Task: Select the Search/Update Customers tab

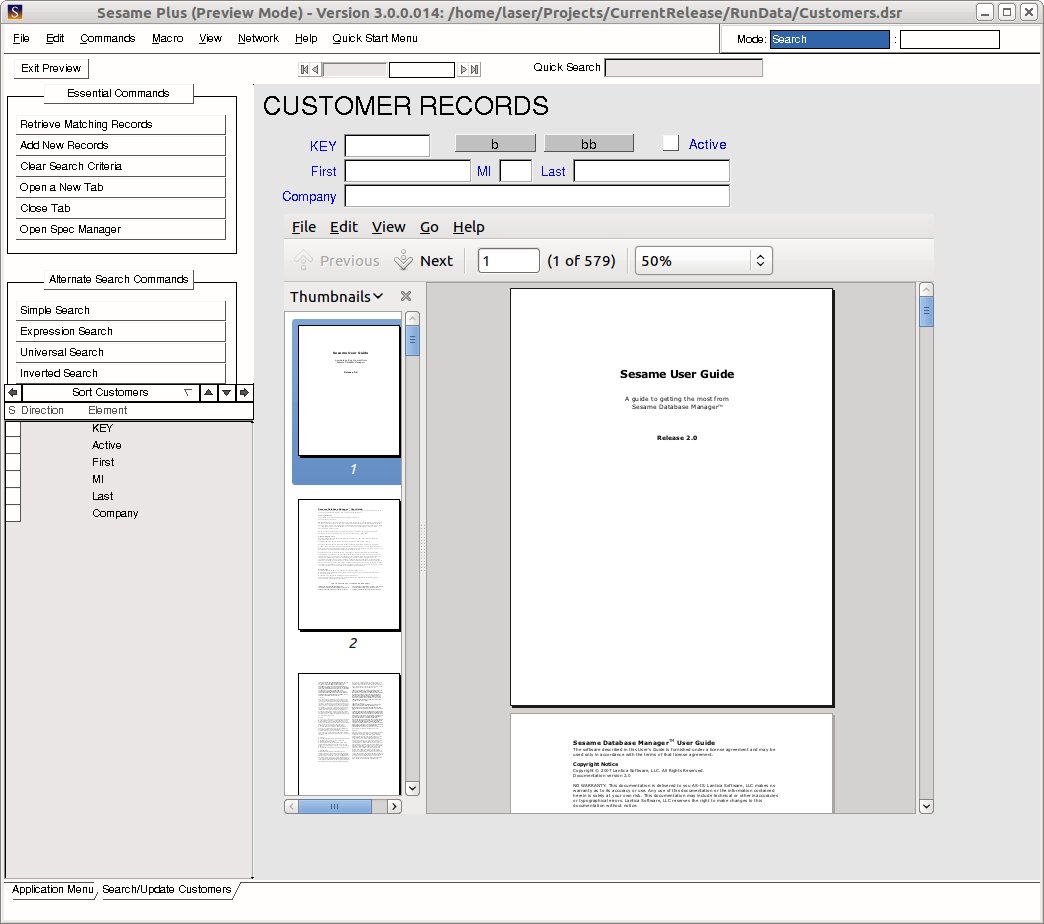Action: click(x=166, y=889)
